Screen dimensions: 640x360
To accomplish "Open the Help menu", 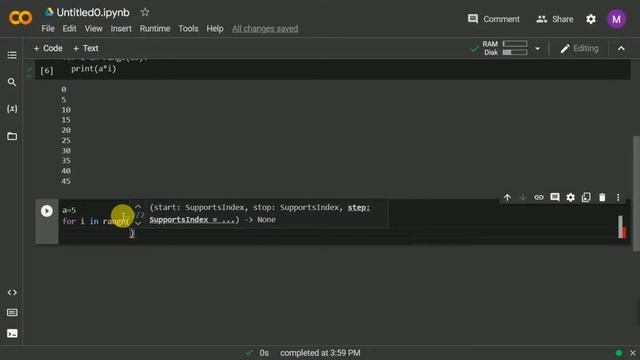I will [x=215, y=29].
